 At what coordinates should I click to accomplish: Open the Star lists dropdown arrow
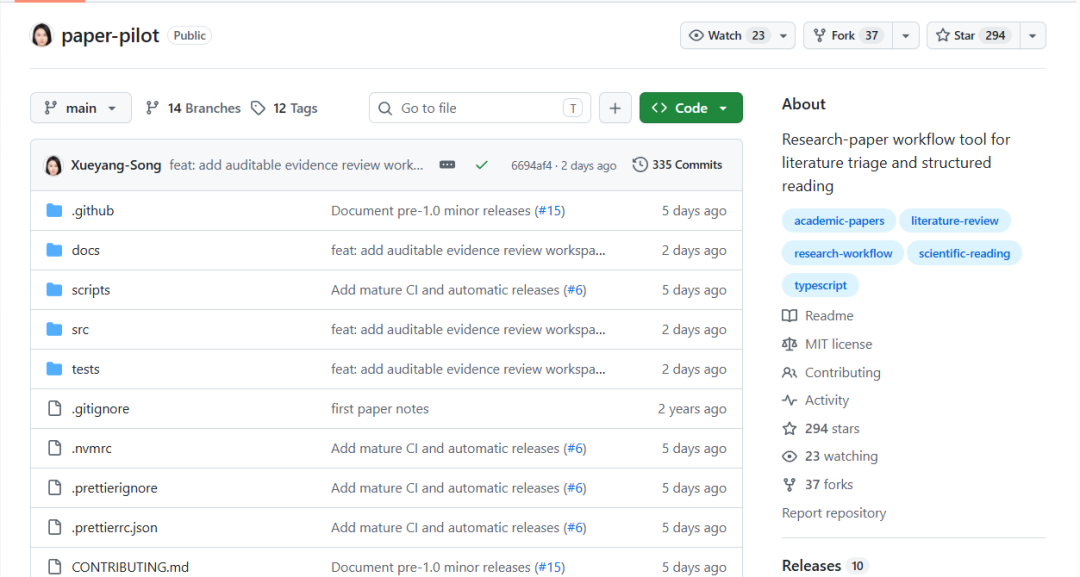point(1032,36)
